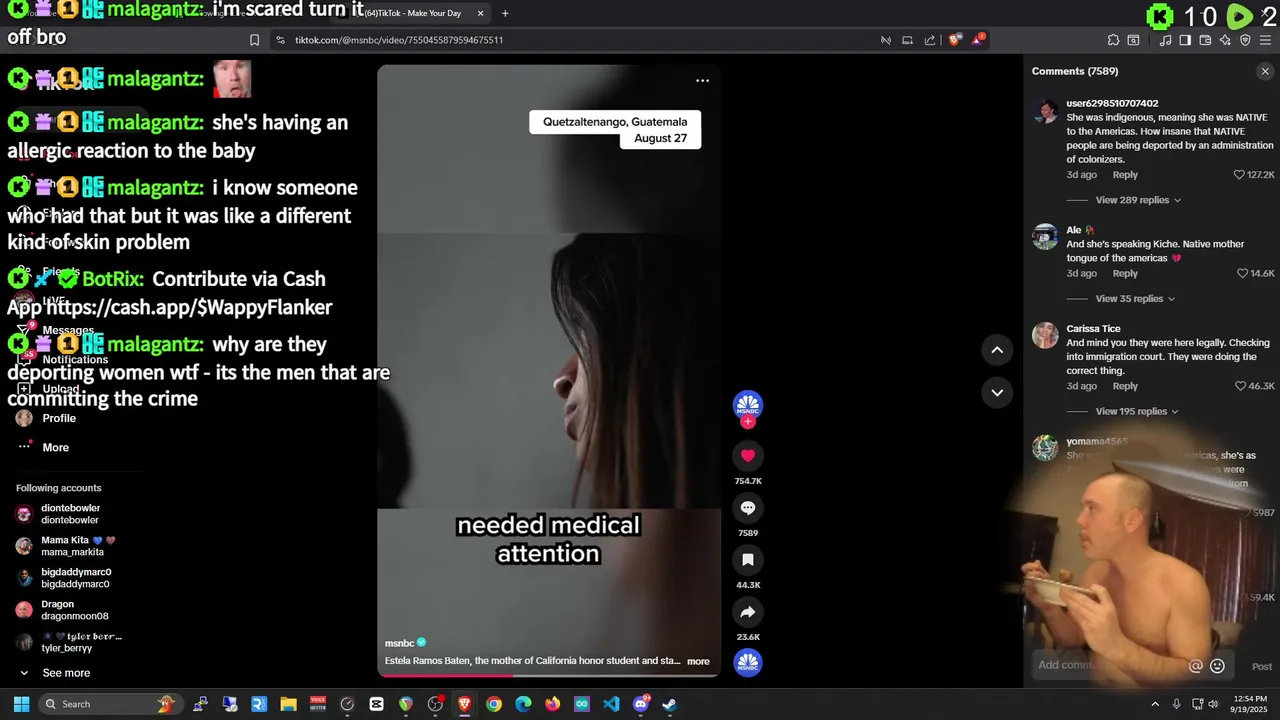Open the video three-dot options menu
1280x720 pixels.
point(702,81)
